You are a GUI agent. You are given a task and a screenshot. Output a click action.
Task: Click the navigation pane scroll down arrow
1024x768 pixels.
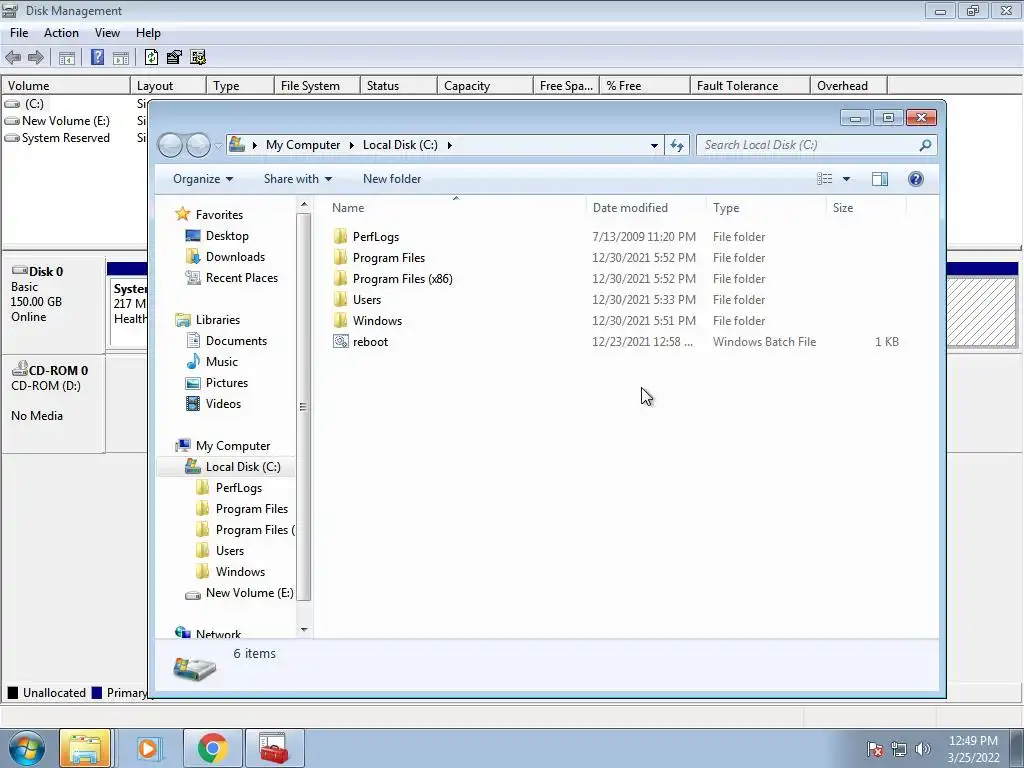coord(304,630)
